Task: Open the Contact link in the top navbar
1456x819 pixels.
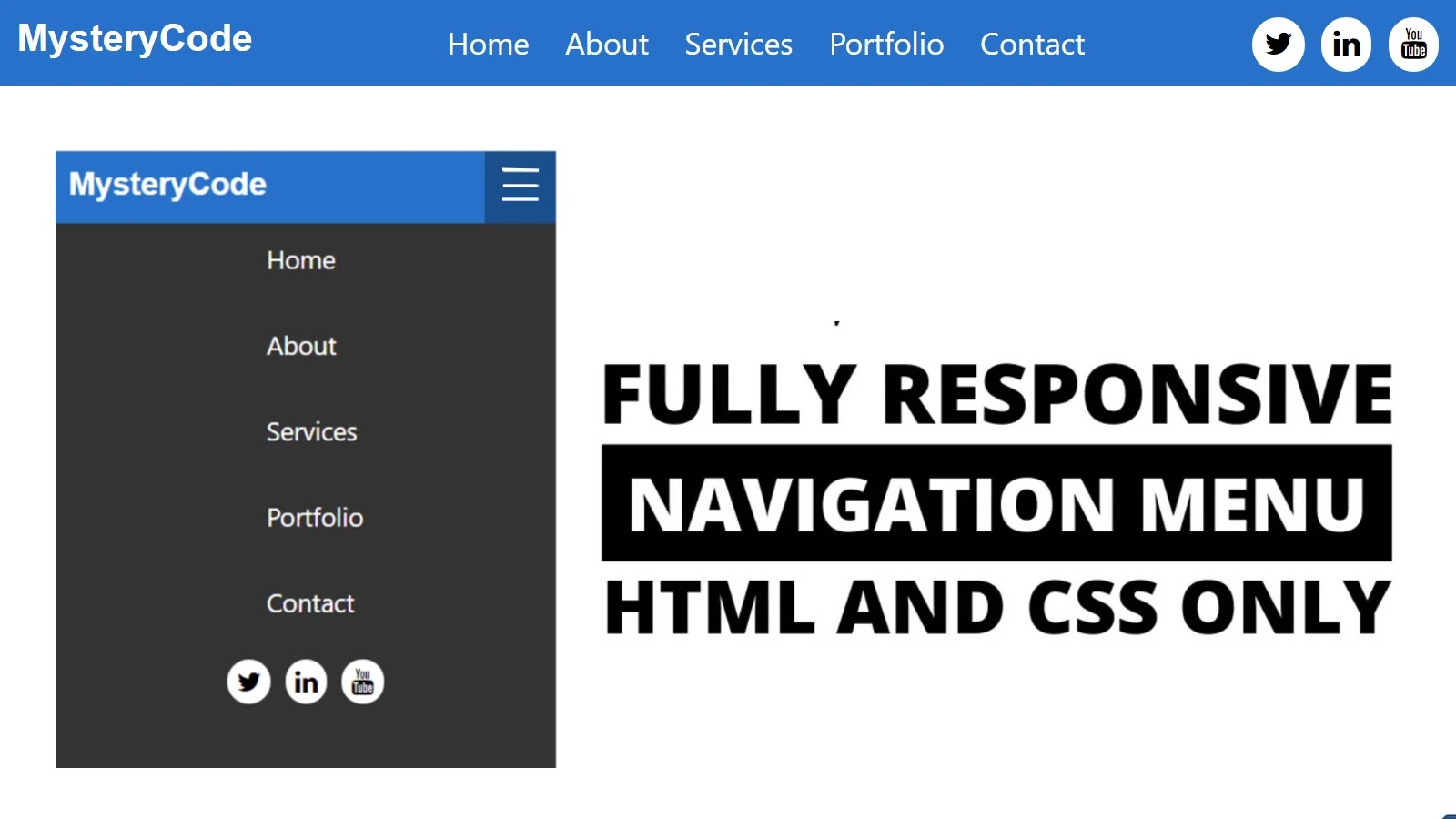Action: tap(1032, 44)
